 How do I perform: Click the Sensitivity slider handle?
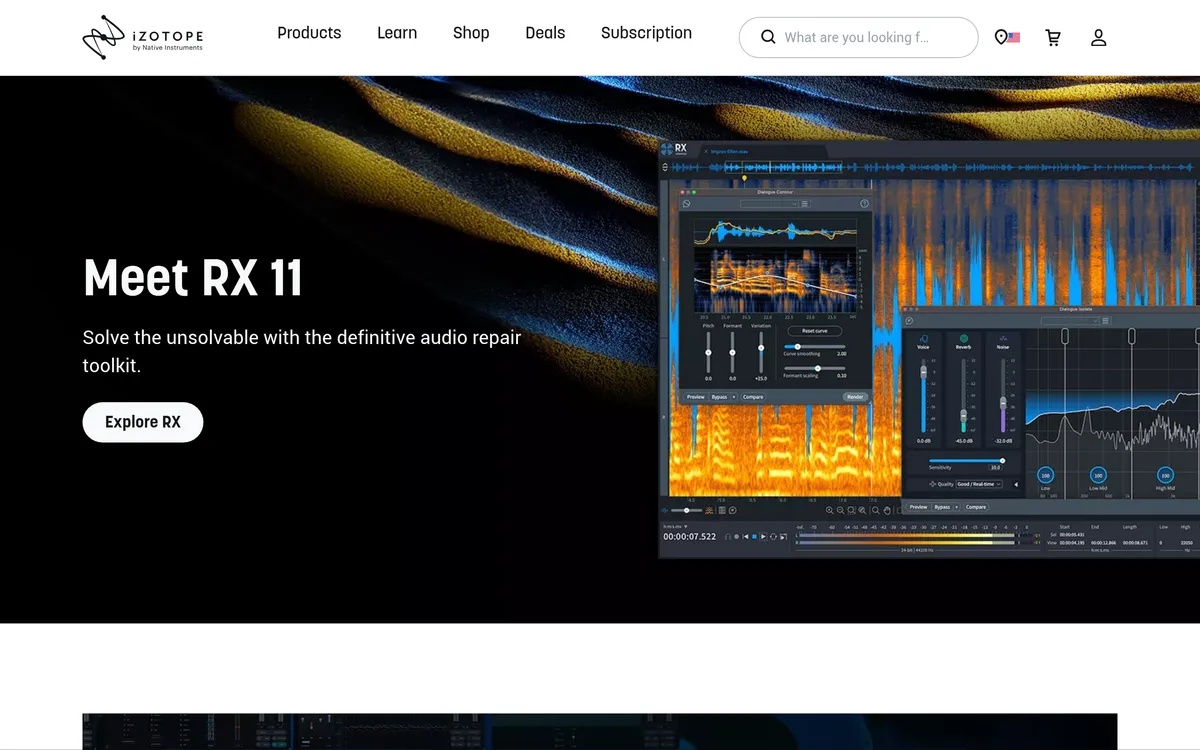click(1002, 460)
